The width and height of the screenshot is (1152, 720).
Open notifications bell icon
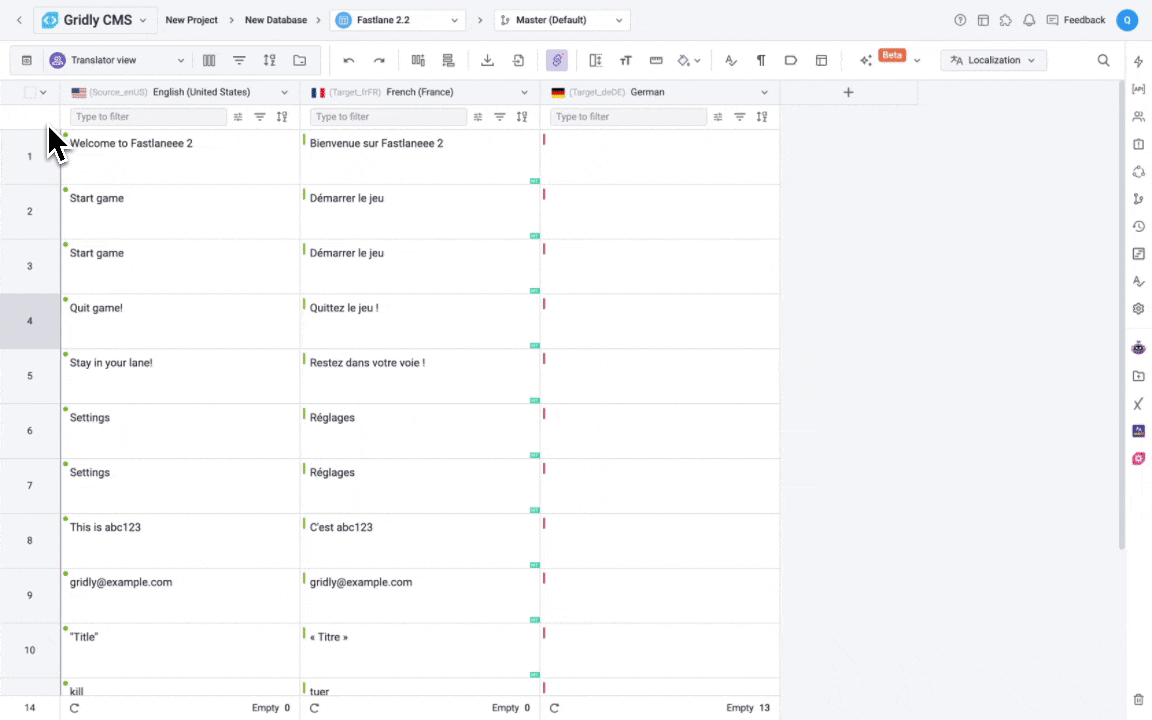click(1028, 20)
